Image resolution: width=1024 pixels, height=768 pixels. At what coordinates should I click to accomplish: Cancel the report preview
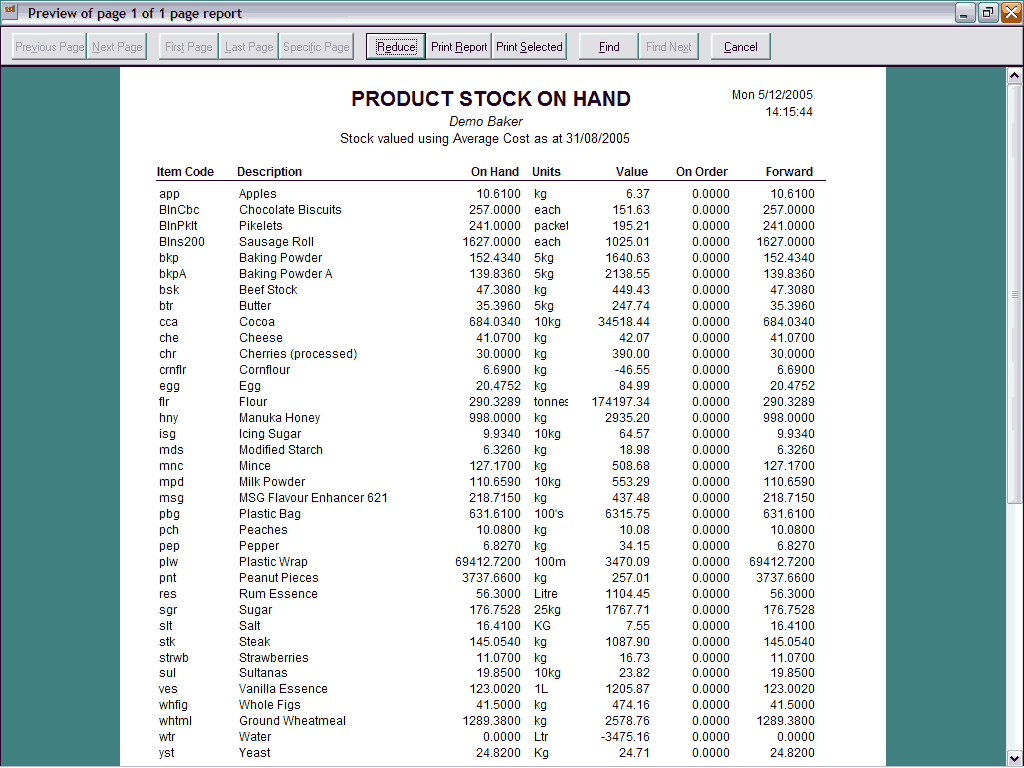(x=740, y=47)
